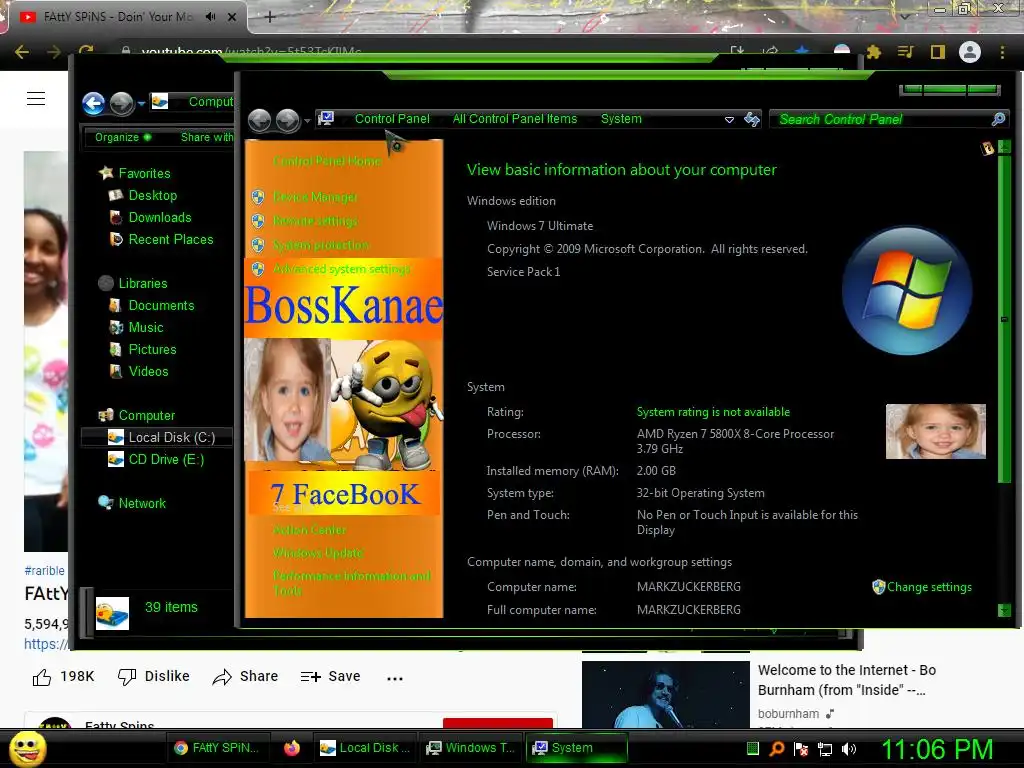
Task: Open the Organize dropdown menu
Action: [123, 137]
